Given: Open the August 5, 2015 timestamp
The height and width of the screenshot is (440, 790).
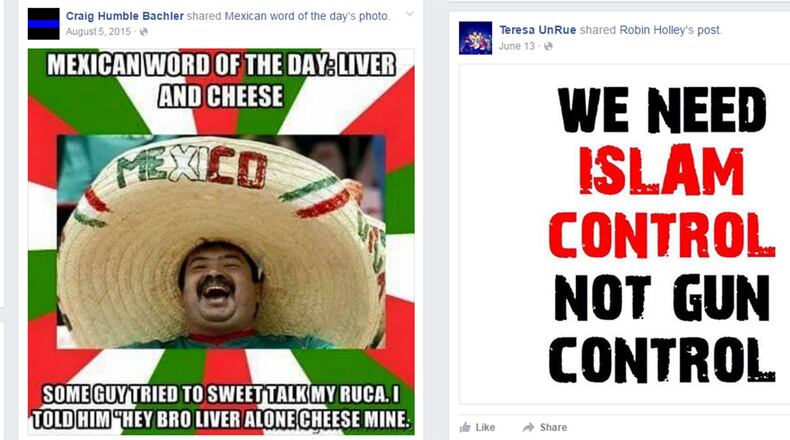Looking at the screenshot, I should pyautogui.click(x=98, y=32).
